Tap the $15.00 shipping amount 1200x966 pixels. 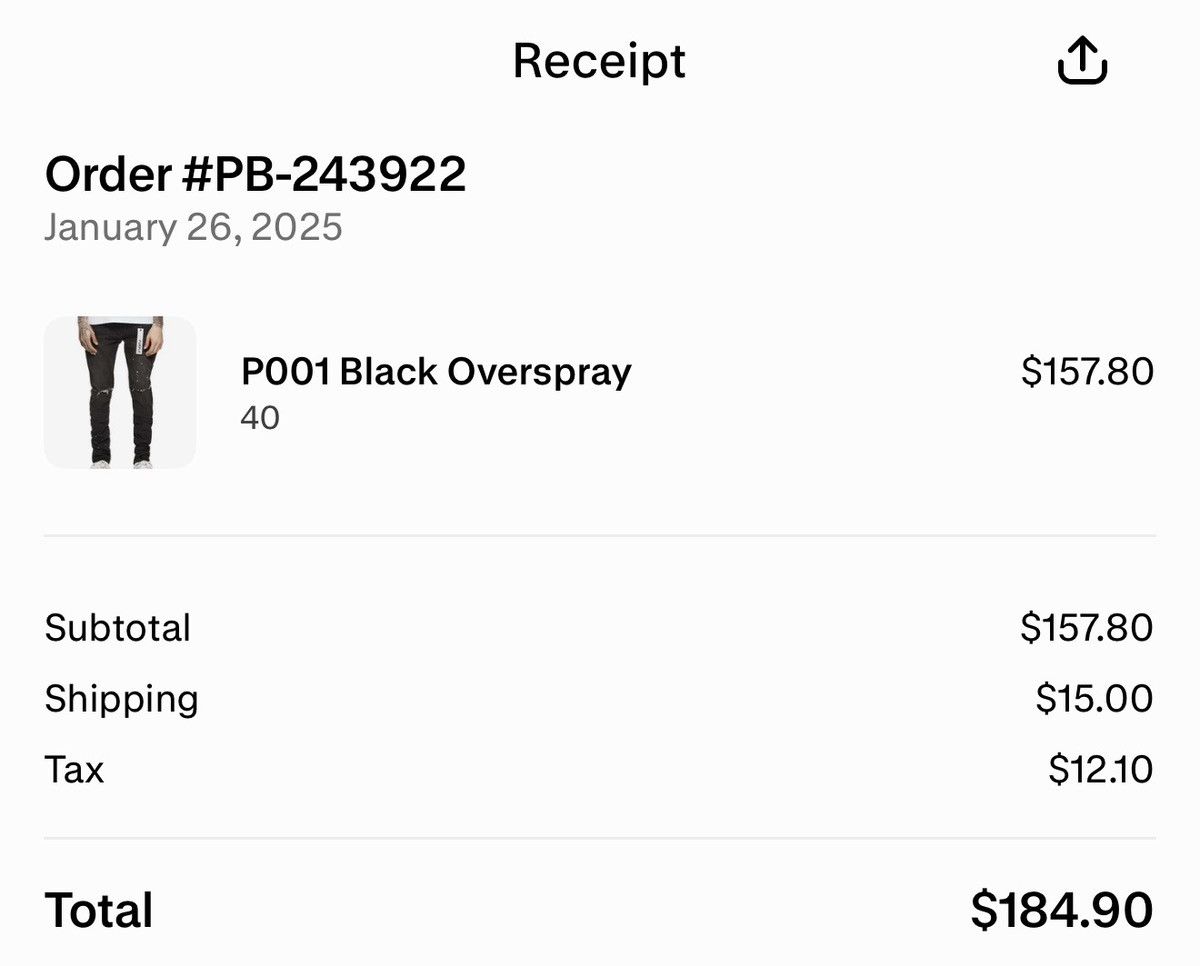(x=1094, y=699)
